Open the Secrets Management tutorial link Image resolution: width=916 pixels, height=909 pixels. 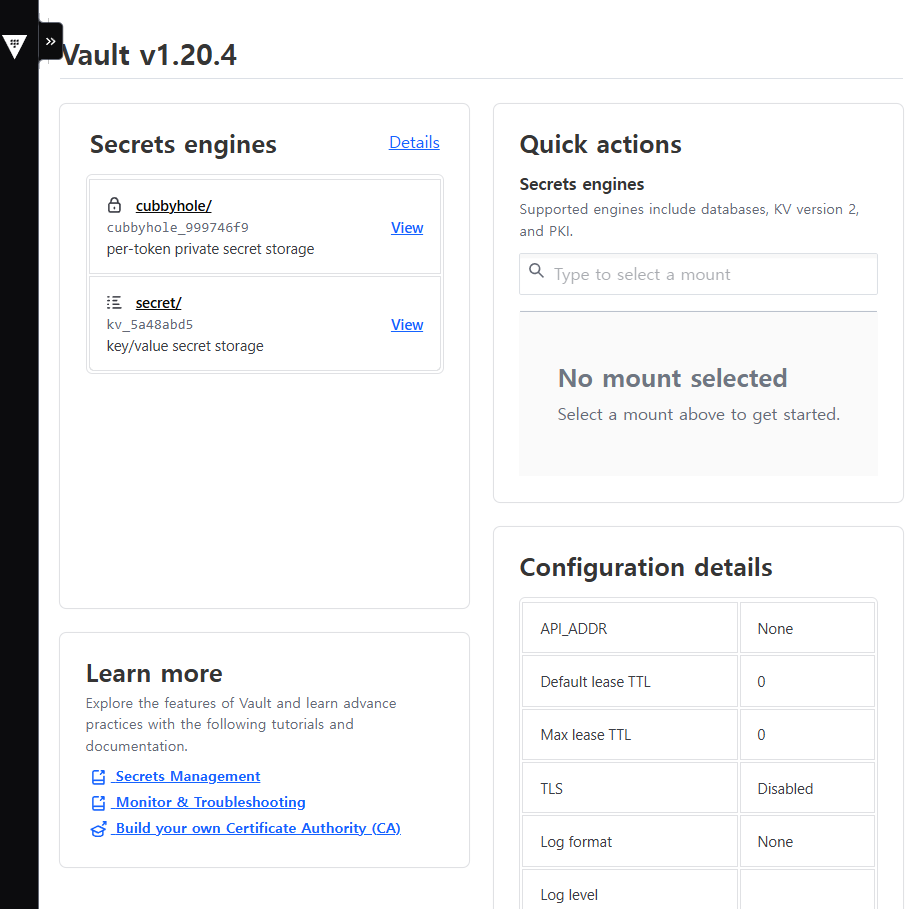click(x=188, y=776)
